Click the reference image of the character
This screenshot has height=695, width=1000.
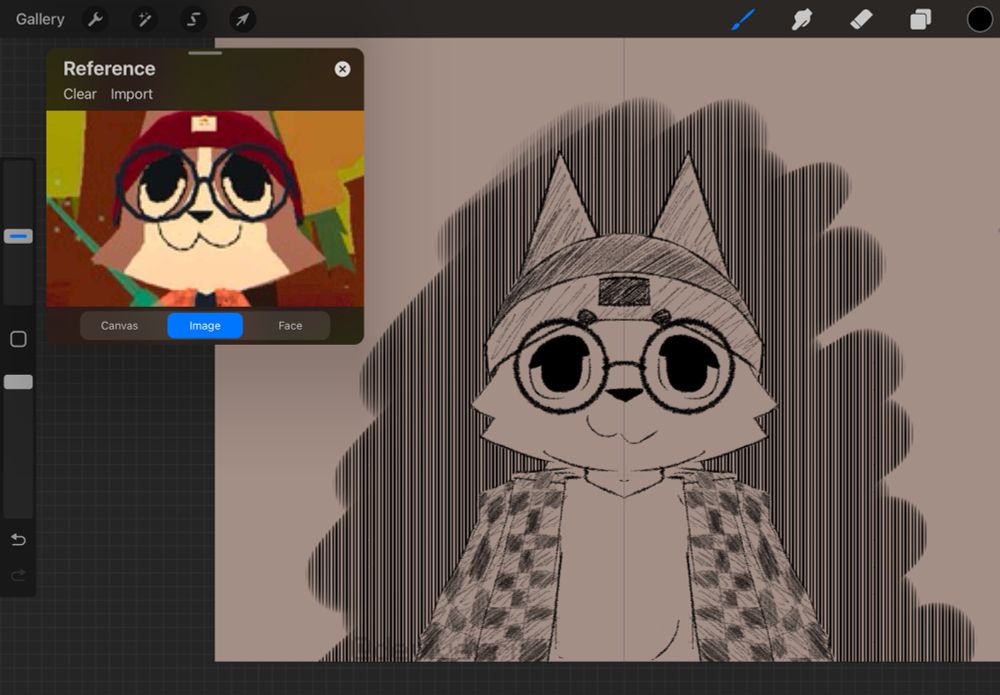[x=205, y=208]
